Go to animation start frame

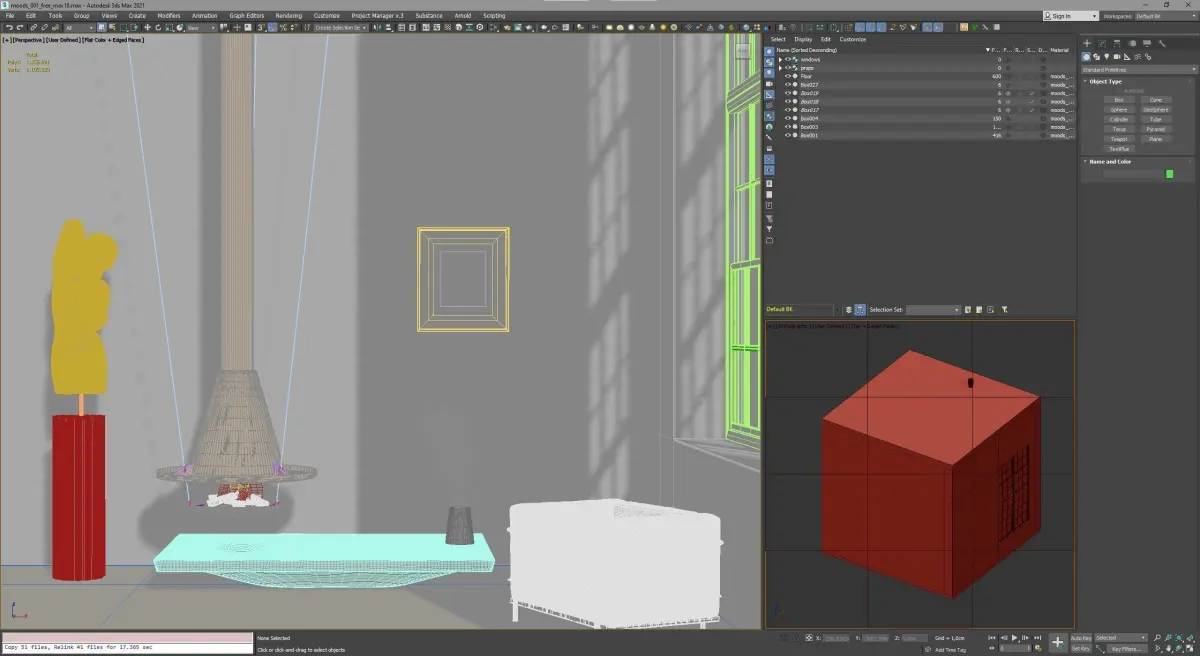coord(992,637)
